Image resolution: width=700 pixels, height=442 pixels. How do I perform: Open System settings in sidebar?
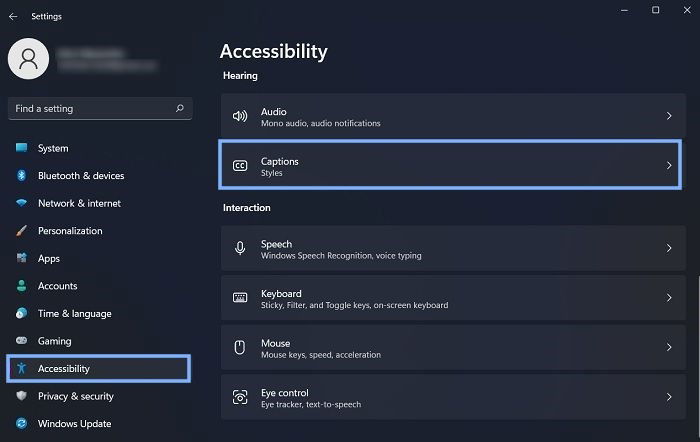tap(99, 148)
